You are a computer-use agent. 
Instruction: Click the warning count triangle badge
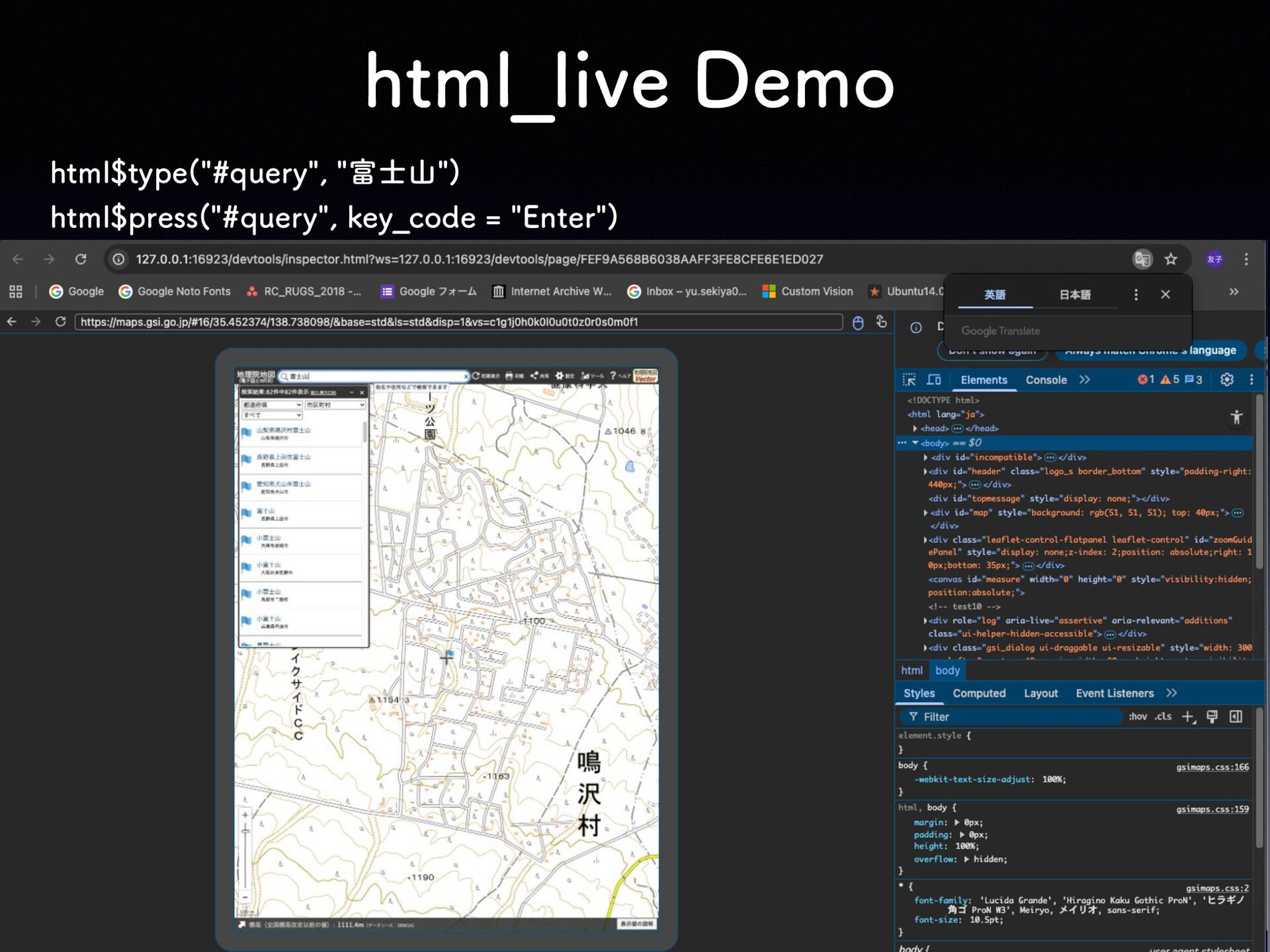tap(1169, 379)
